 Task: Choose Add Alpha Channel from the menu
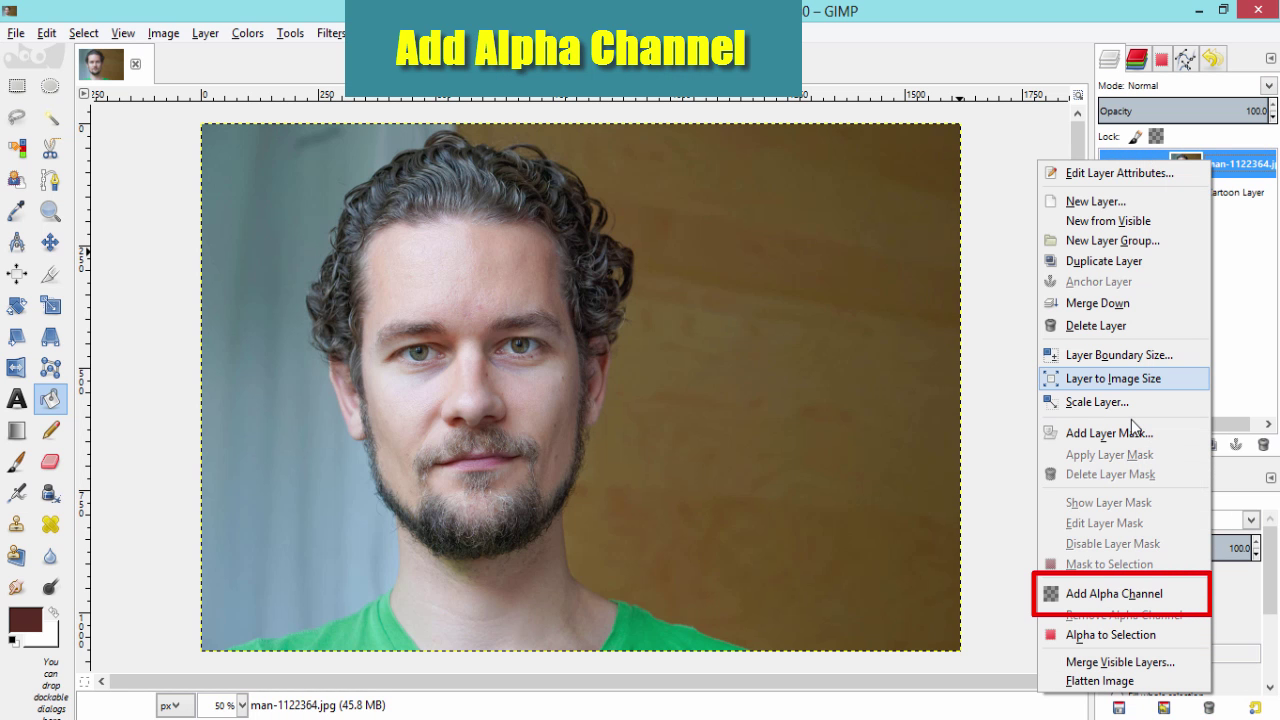point(1115,593)
